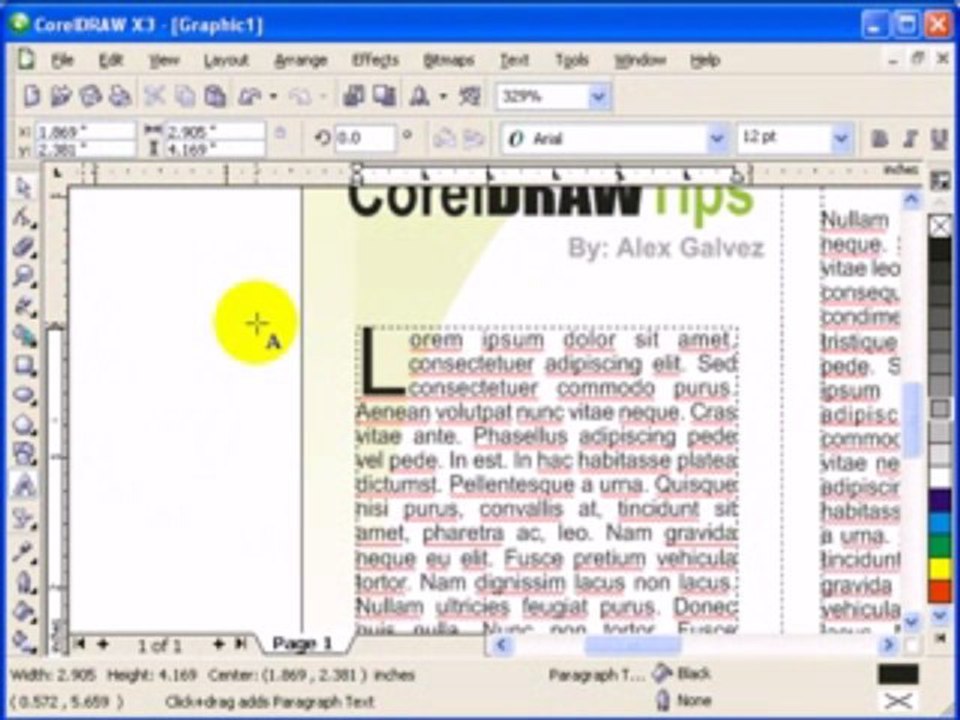This screenshot has height=720, width=960.
Task: Pick the no-color X swatch atop the palette
Action: coord(940,226)
